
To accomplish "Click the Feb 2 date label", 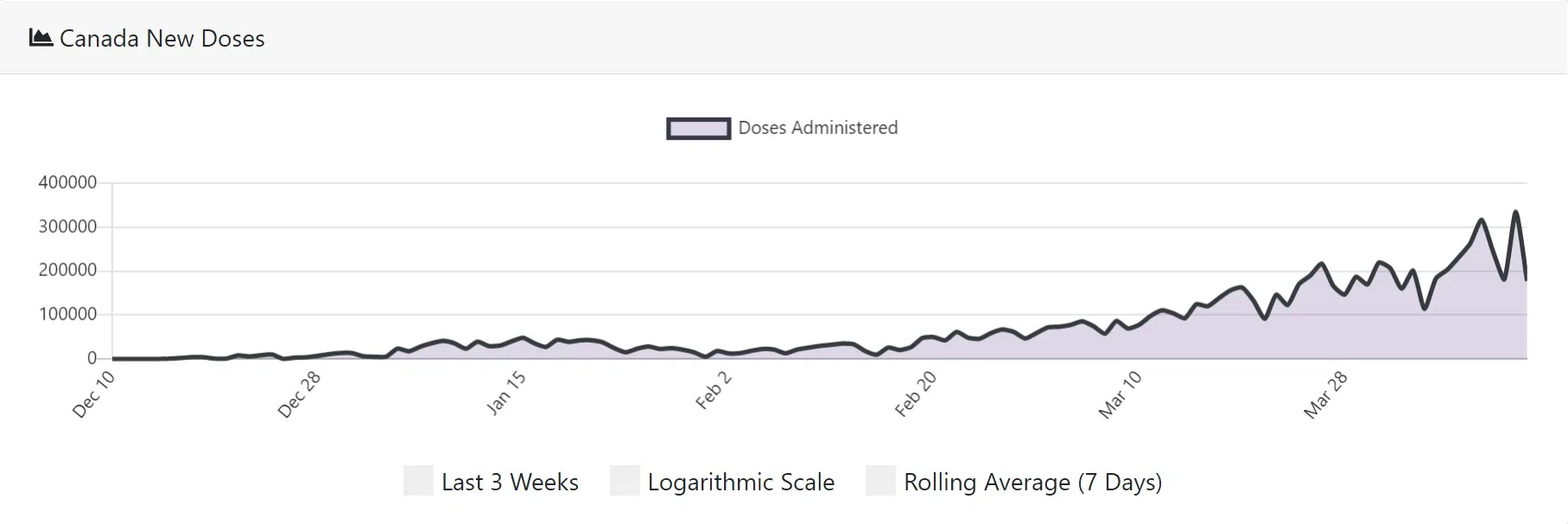I will click(x=714, y=390).
